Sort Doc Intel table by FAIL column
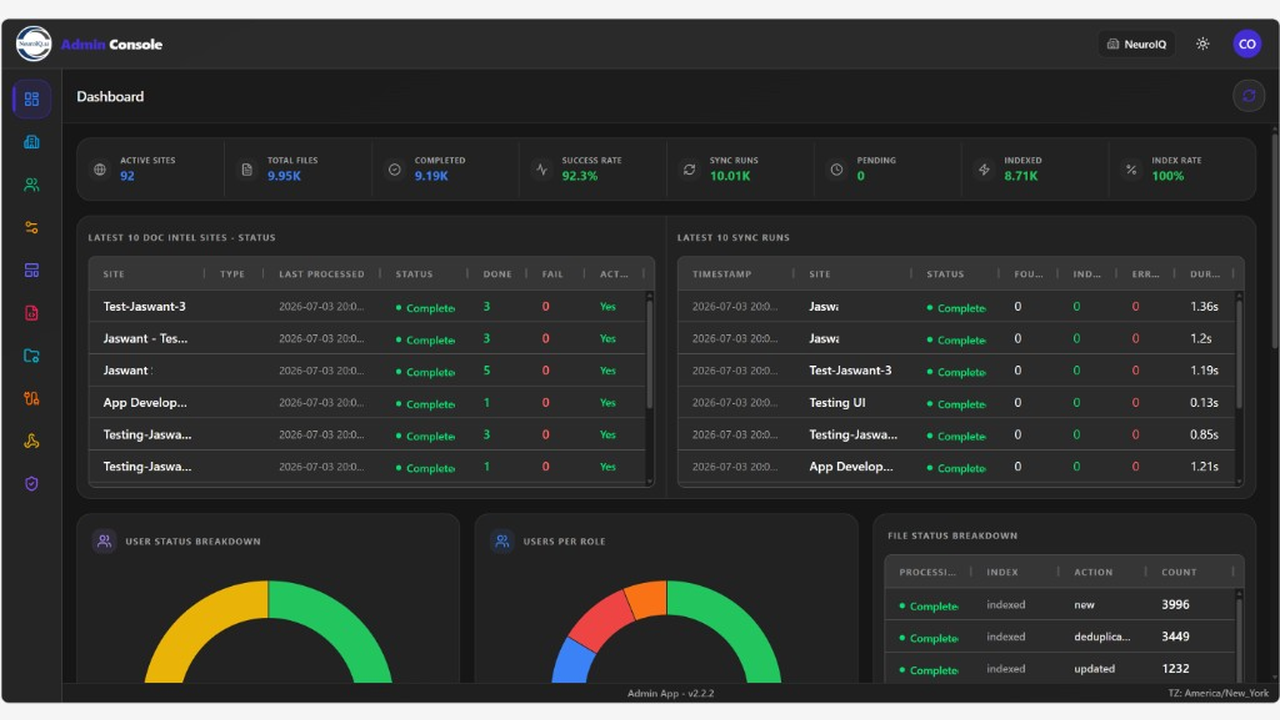The image size is (1280, 720). (552, 274)
